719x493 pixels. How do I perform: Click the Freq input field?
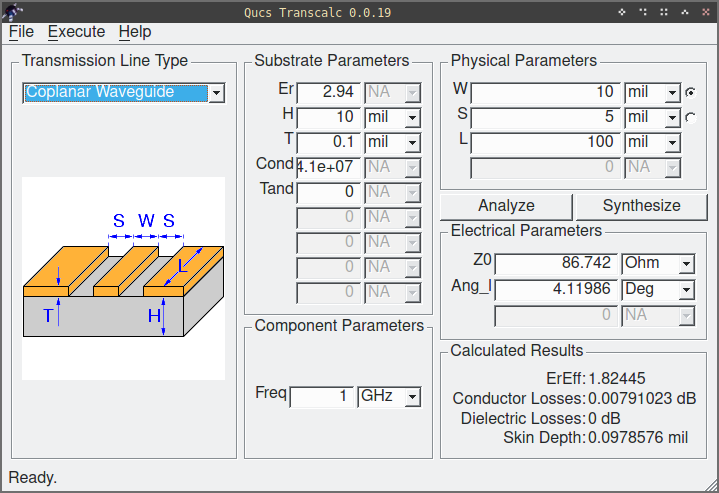tap(321, 396)
